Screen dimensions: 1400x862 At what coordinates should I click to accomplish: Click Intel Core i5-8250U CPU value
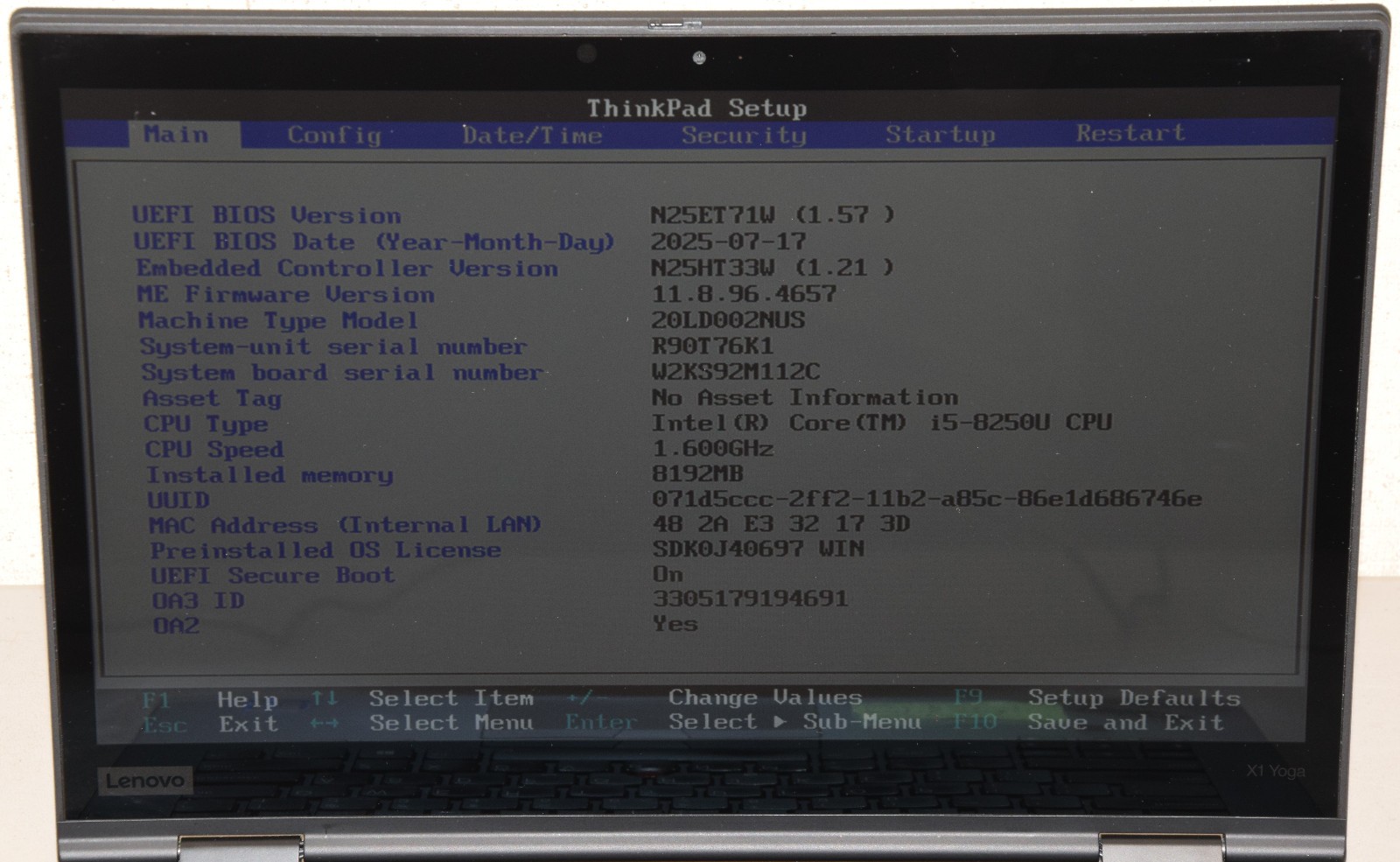(882, 423)
